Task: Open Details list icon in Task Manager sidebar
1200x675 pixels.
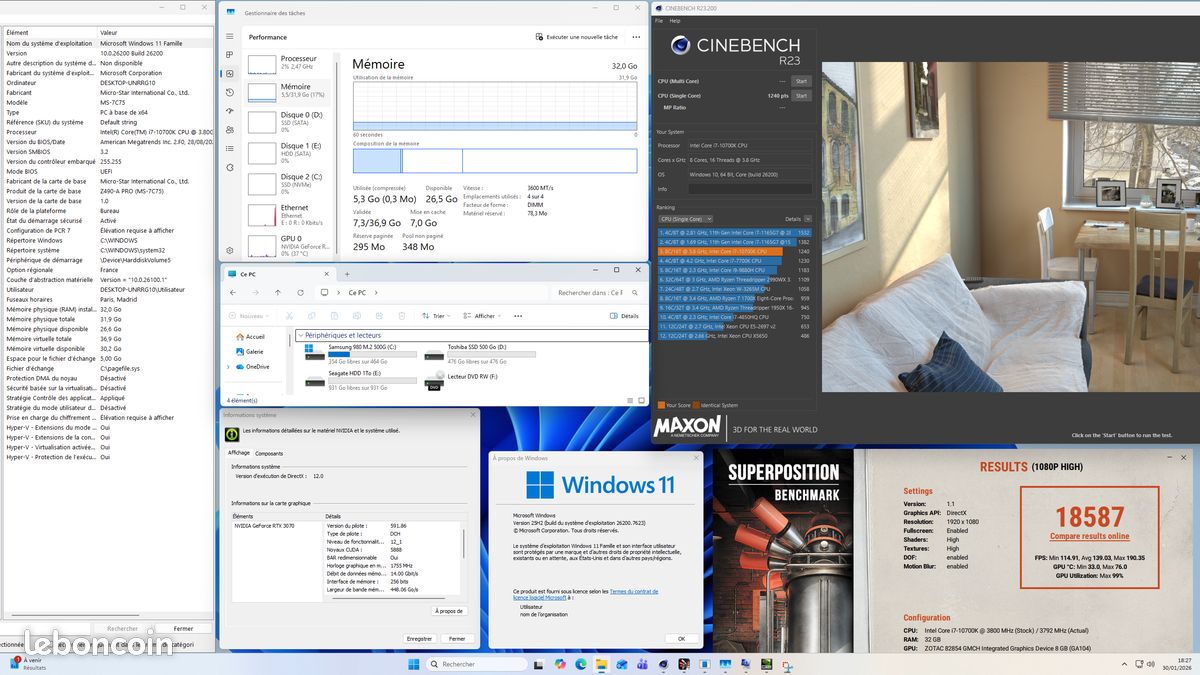Action: [230, 149]
